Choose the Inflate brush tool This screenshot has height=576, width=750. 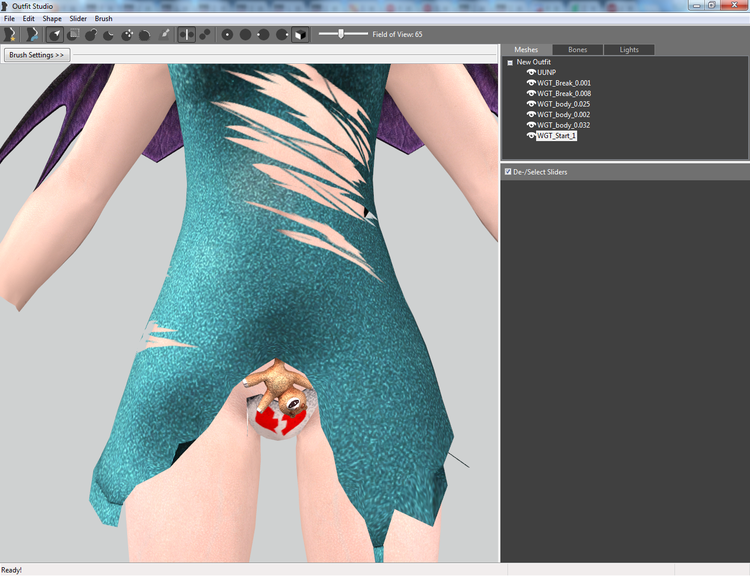point(91,34)
